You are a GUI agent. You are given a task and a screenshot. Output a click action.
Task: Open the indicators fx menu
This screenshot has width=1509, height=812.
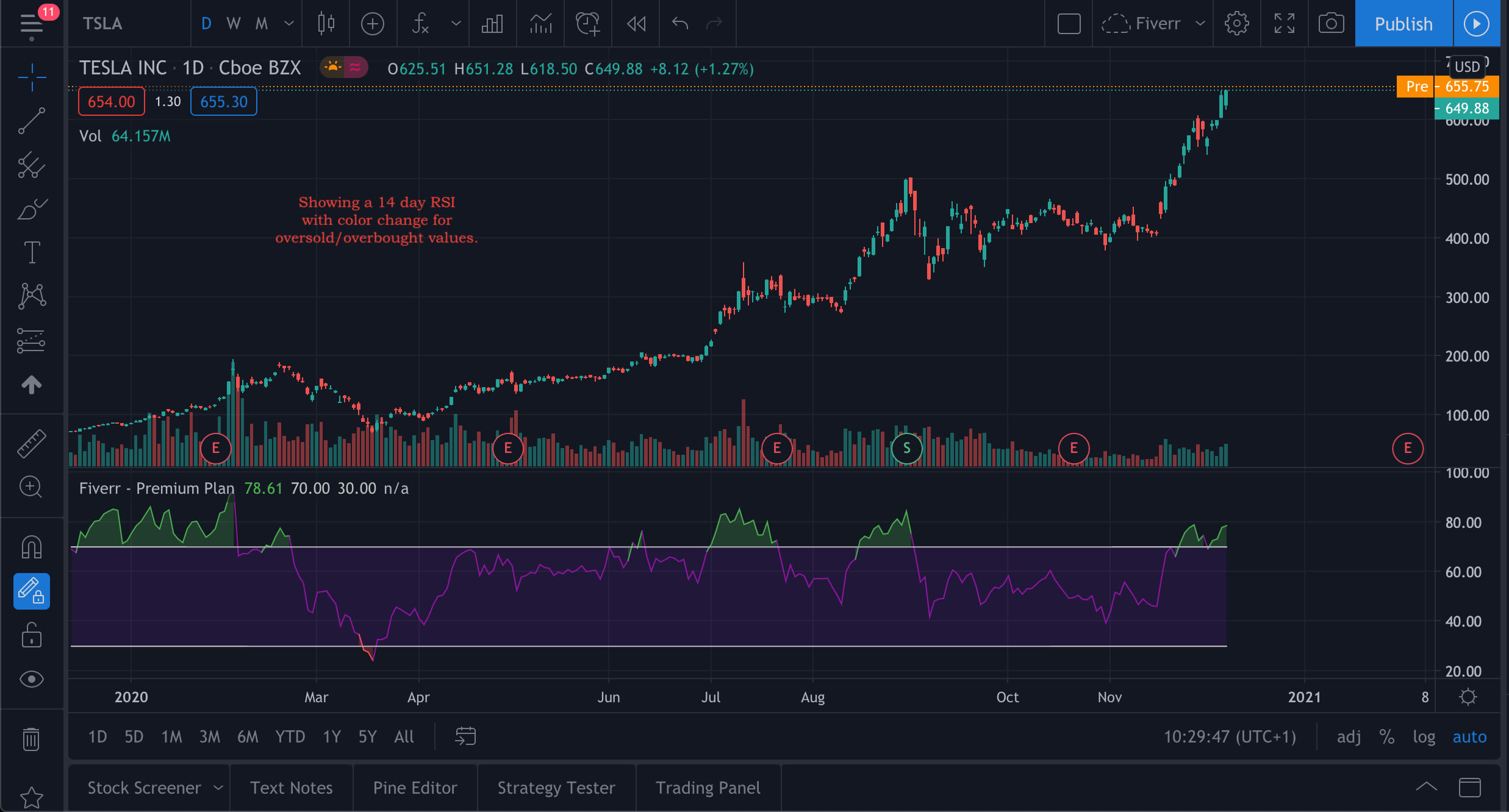(x=421, y=24)
